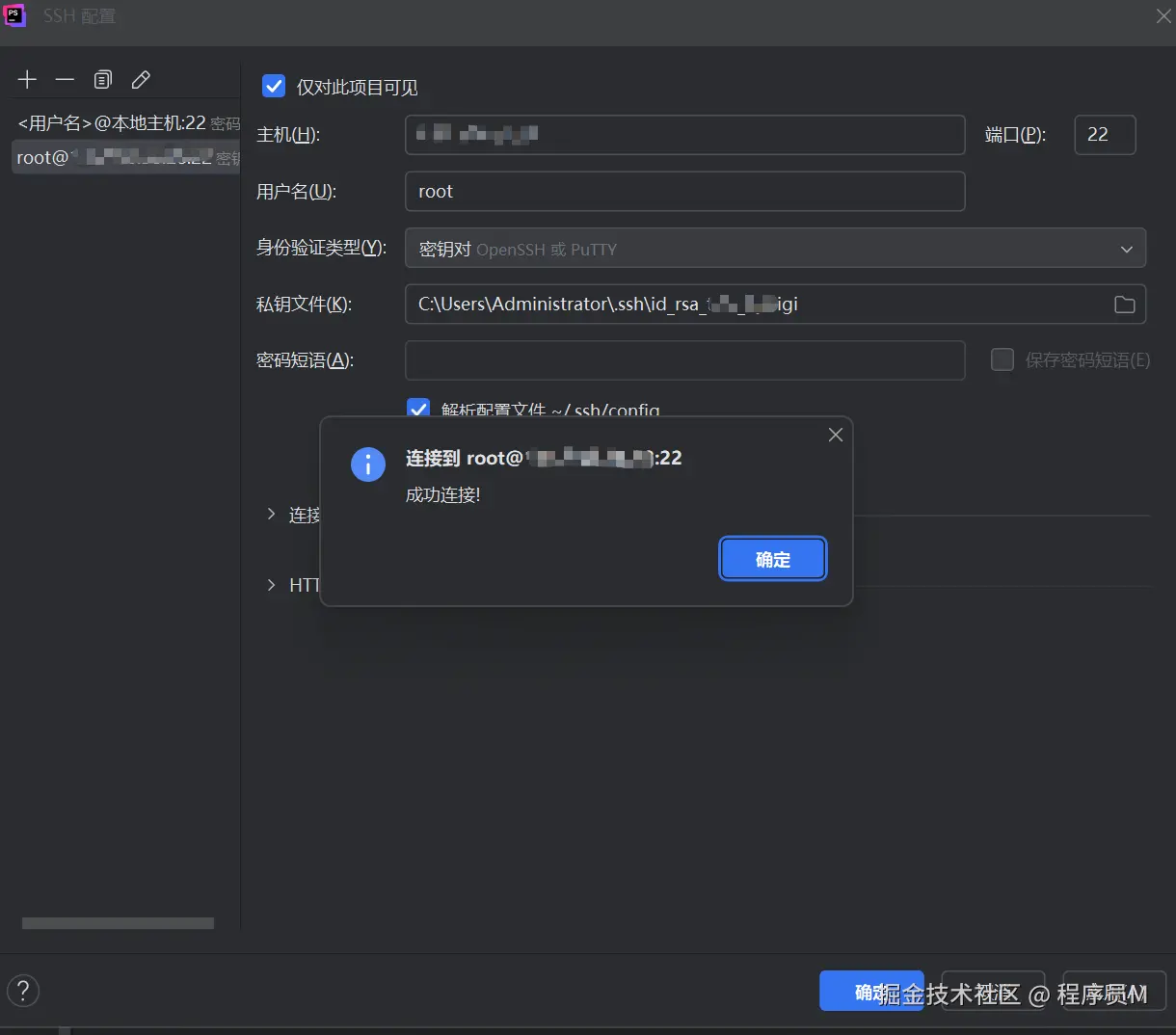This screenshot has width=1176, height=1035.
Task: Click the horizontal scrollbar under configuration list
Action: coord(118,923)
